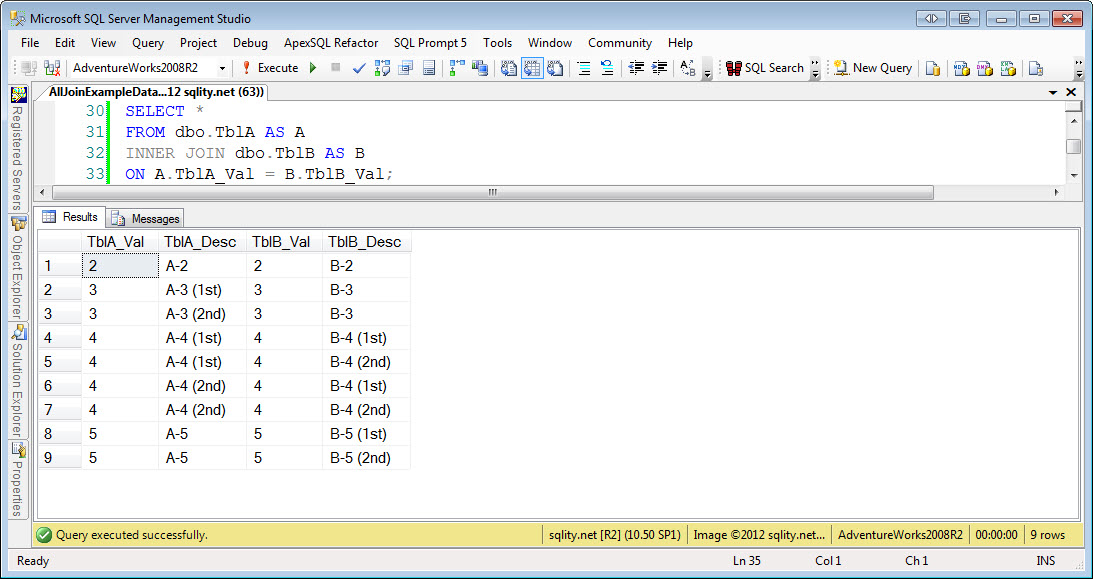
Task: Open the Tools menu
Action: [x=498, y=43]
